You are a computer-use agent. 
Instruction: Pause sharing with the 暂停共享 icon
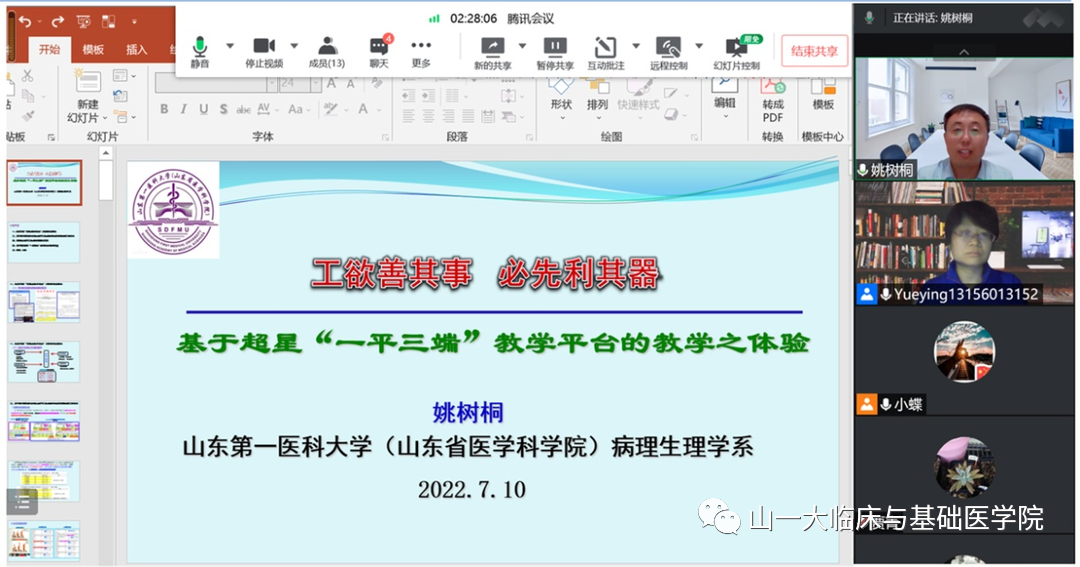pos(555,46)
